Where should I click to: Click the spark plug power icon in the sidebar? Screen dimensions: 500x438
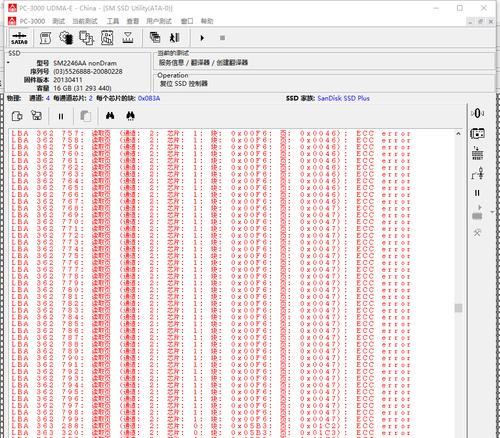pyautogui.click(x=477, y=173)
